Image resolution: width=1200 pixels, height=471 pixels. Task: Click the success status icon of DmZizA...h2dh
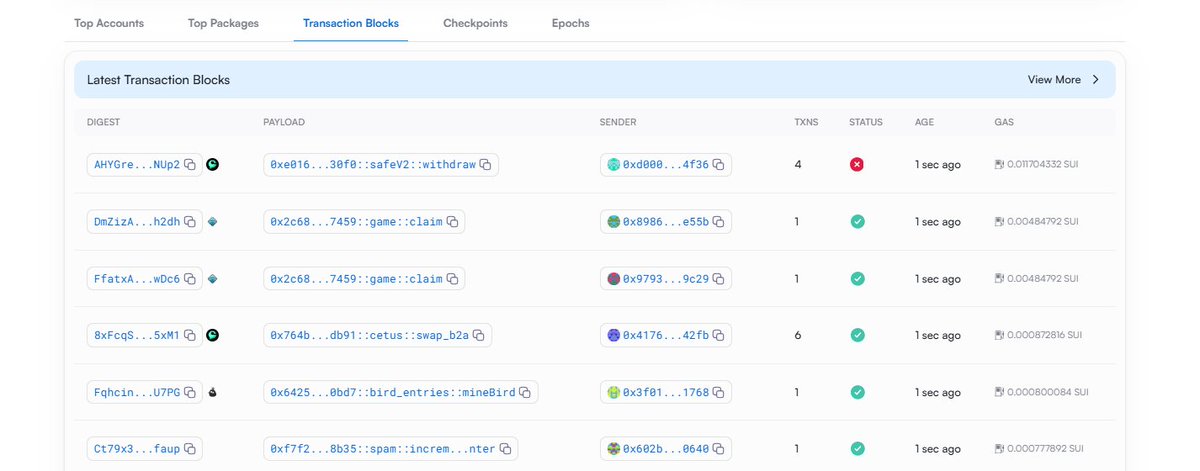pyautogui.click(x=857, y=221)
